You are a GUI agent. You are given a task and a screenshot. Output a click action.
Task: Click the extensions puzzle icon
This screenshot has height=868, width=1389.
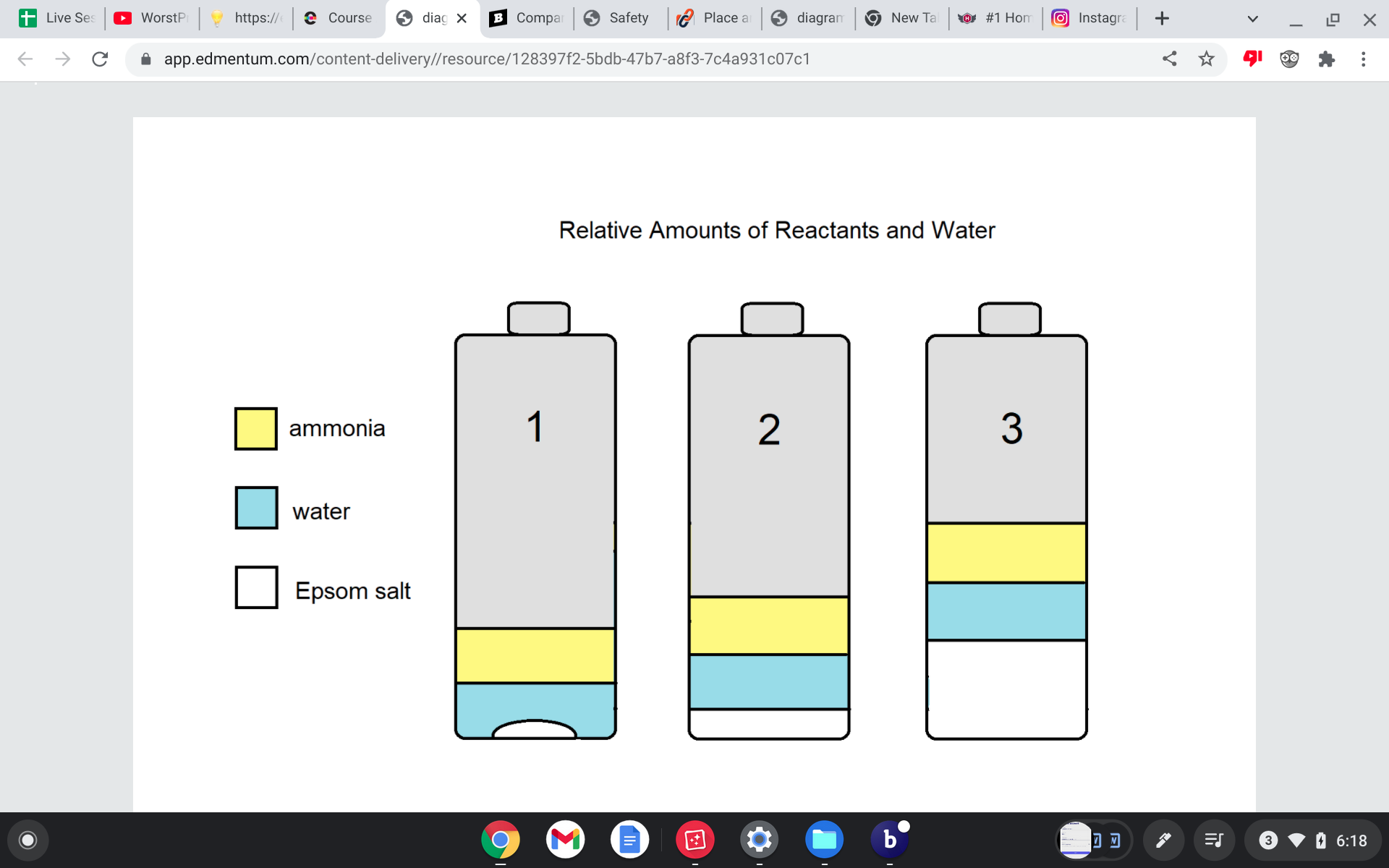[1328, 59]
